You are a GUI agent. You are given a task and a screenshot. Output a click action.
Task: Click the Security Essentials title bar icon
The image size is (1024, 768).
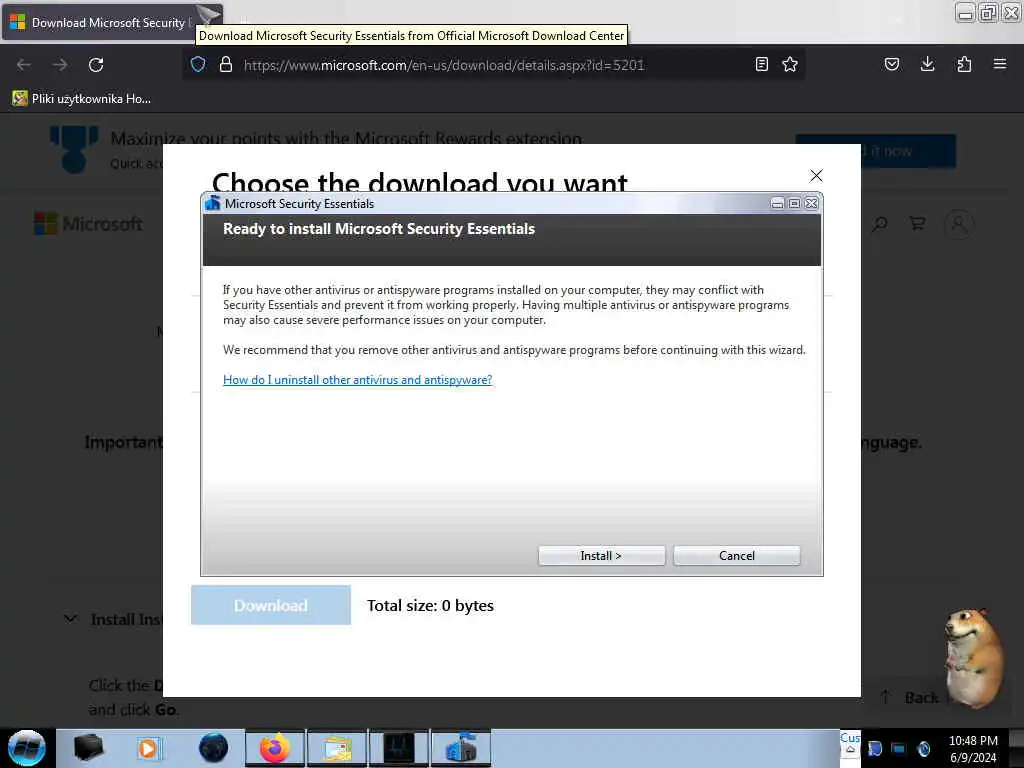[x=212, y=203]
